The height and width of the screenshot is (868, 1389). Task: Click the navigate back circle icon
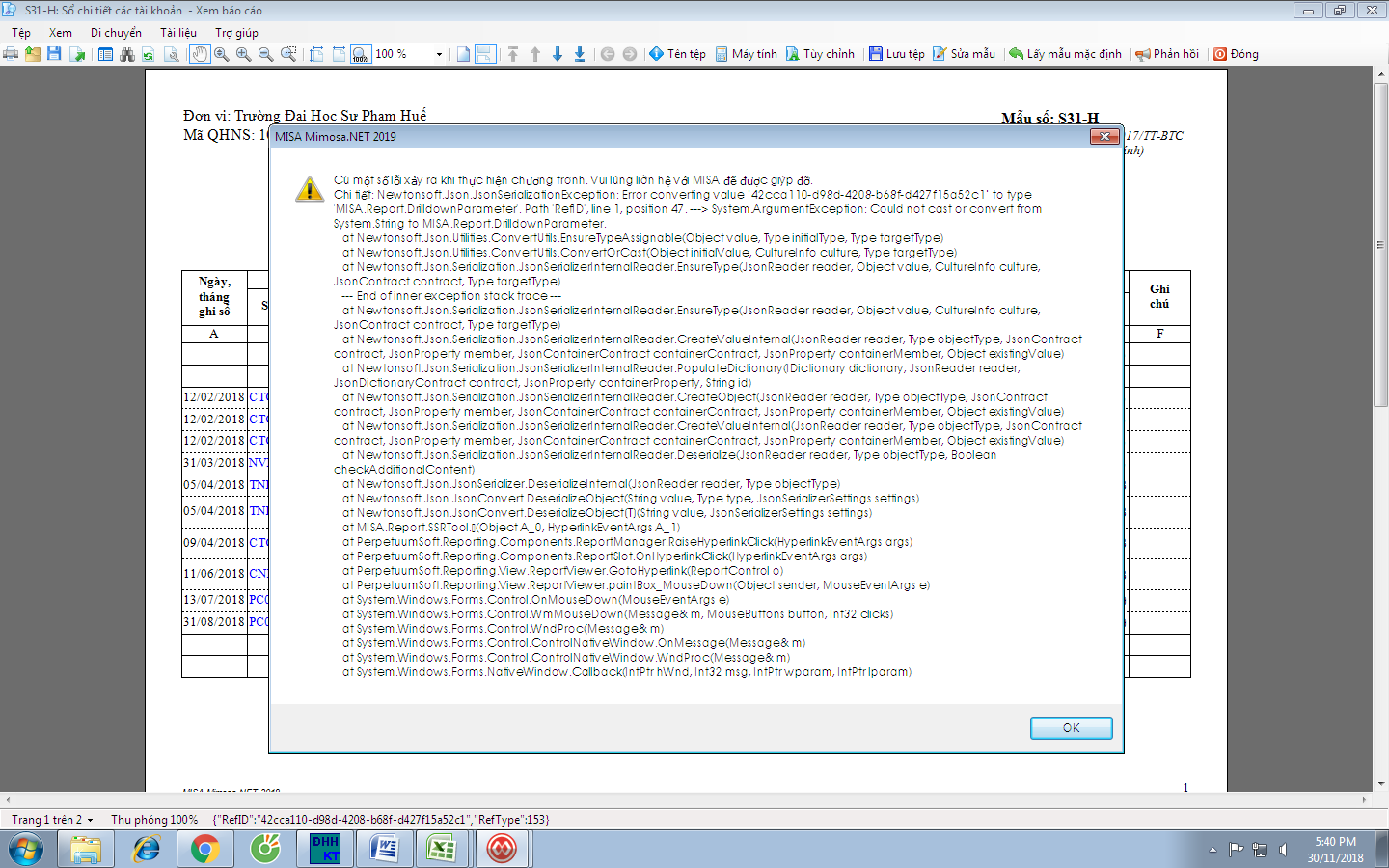[x=608, y=54]
